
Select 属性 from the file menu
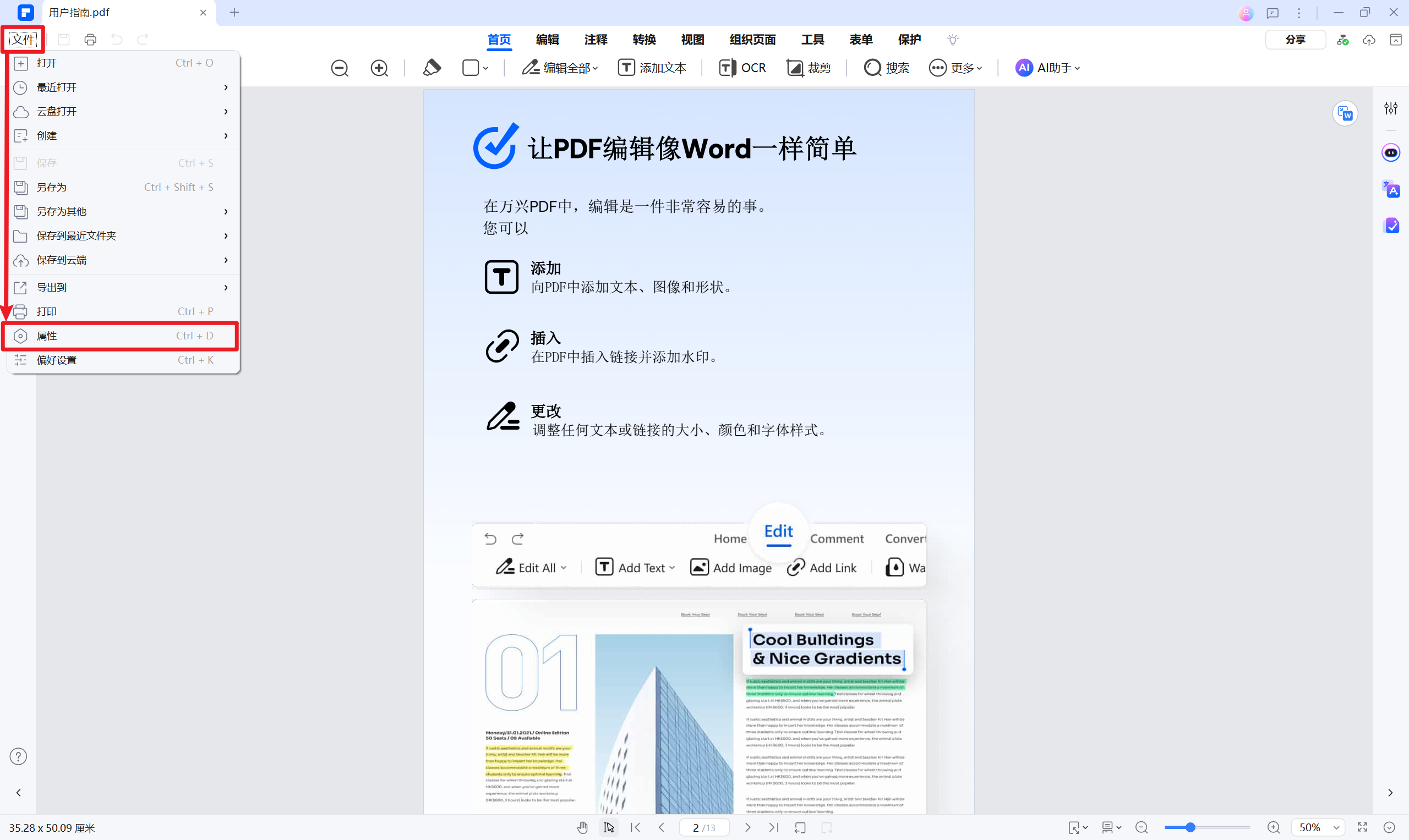[47, 336]
